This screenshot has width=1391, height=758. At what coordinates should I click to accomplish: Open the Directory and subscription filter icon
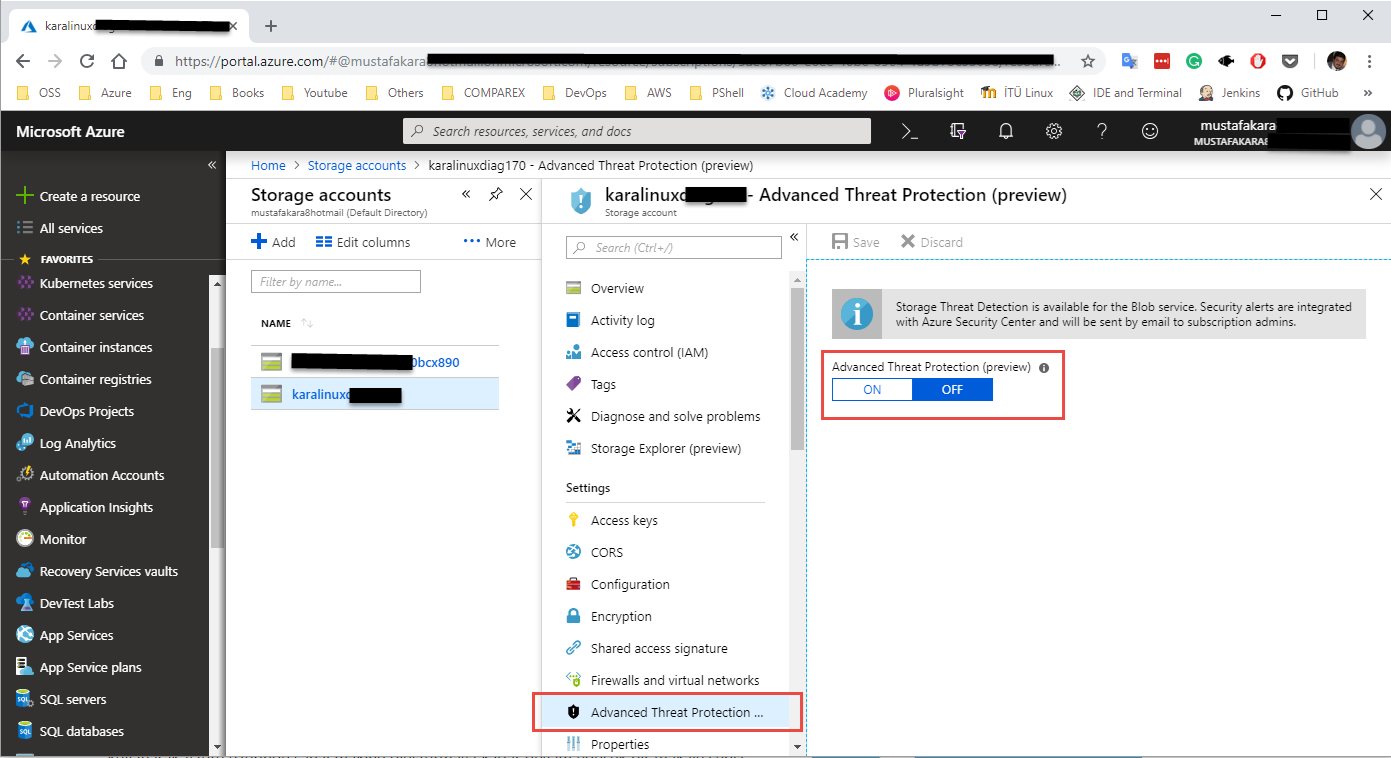(957, 131)
